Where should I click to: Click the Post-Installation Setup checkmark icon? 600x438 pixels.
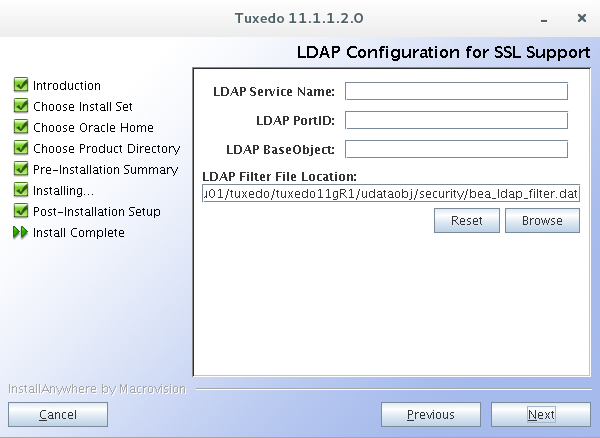(21, 211)
